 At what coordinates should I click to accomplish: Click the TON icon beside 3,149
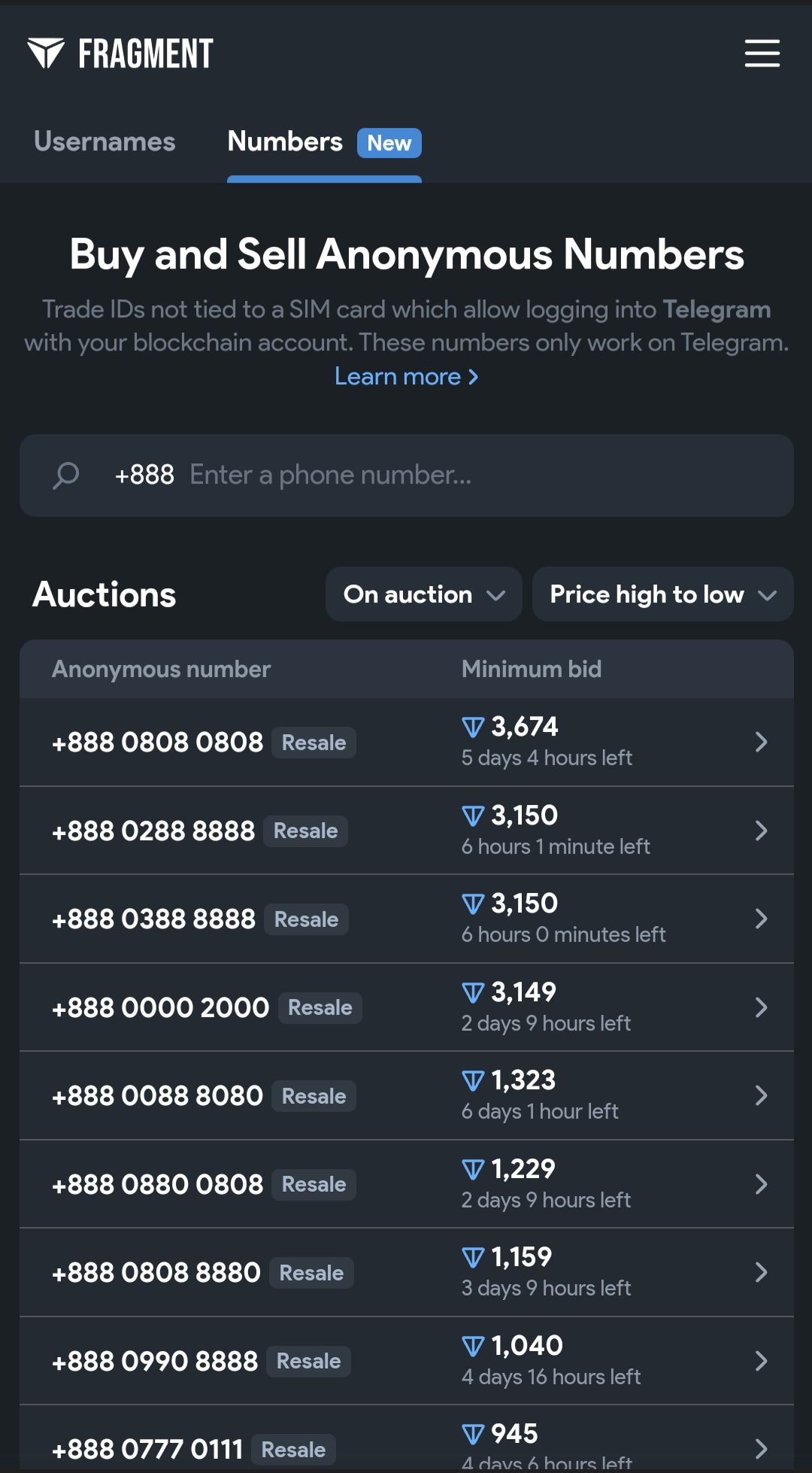pos(473,993)
